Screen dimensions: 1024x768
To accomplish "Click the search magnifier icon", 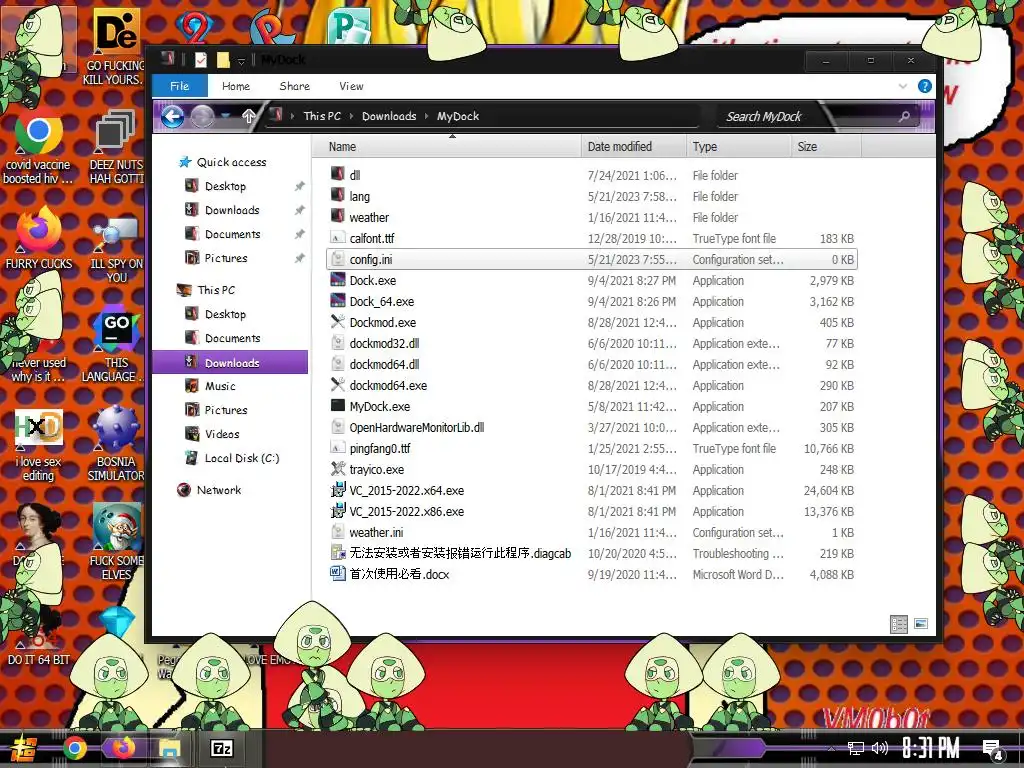I will pyautogui.click(x=904, y=116).
